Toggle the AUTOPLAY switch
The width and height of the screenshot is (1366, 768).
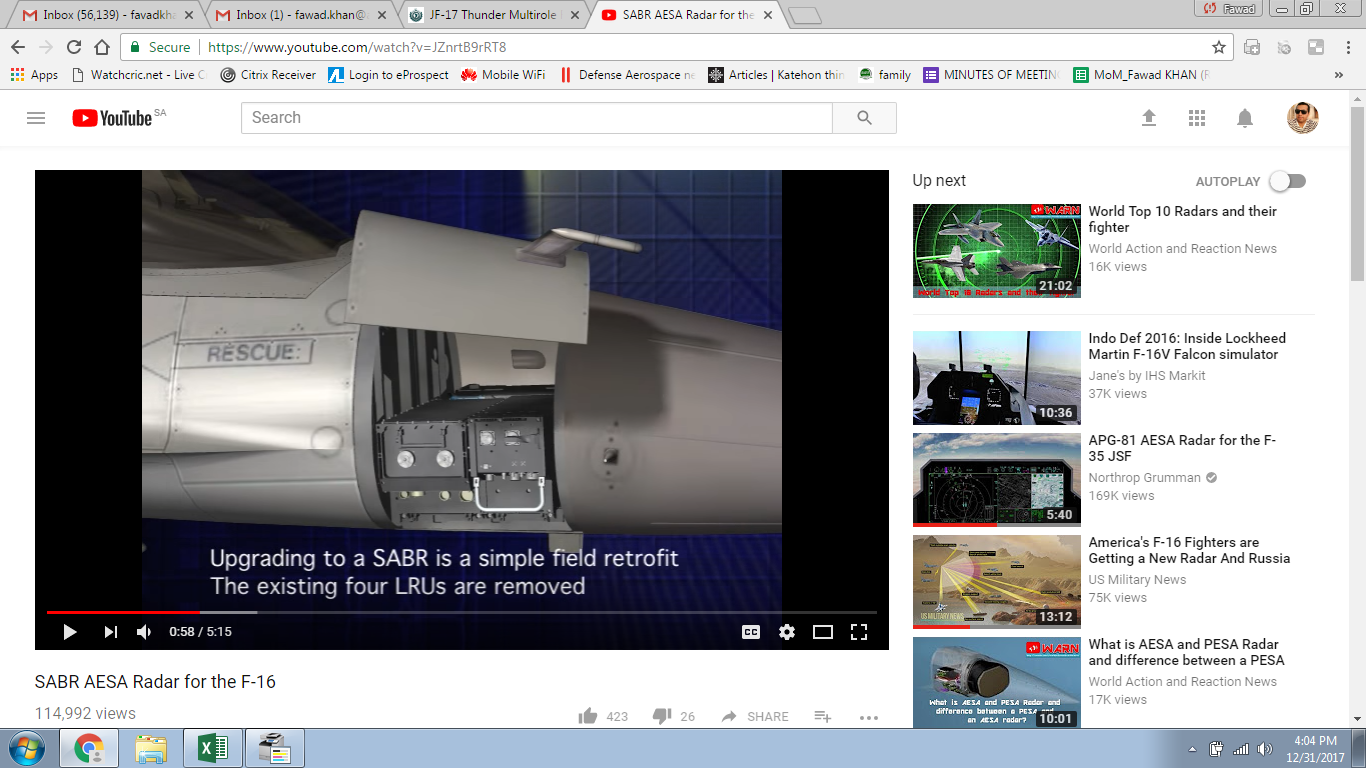tap(1288, 181)
